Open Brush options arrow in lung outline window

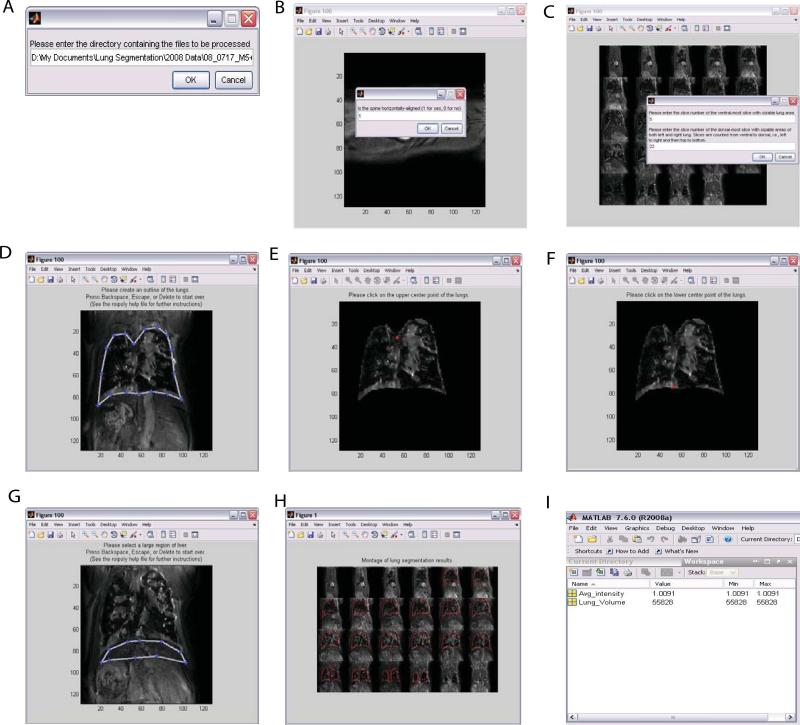138,280
